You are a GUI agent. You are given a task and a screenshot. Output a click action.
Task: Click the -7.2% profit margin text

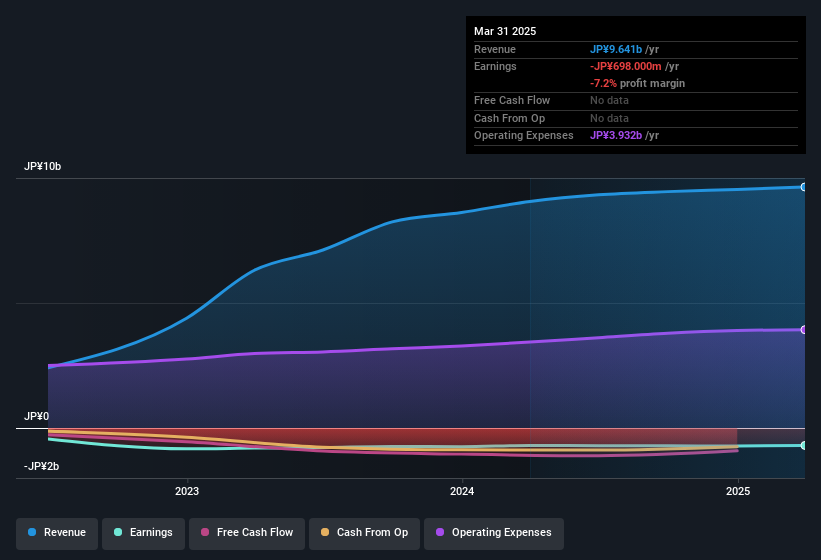637,83
